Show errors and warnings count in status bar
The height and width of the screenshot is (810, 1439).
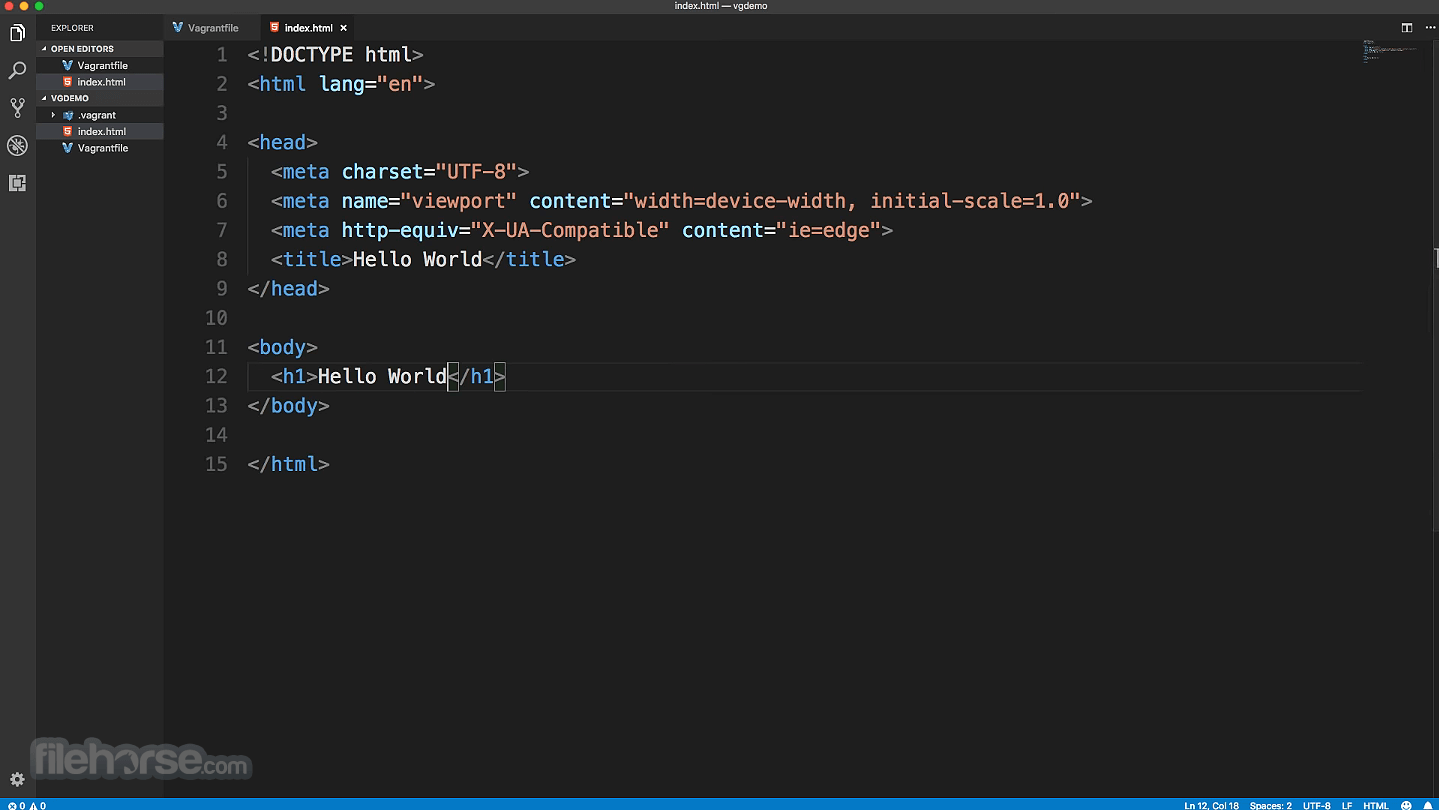(27, 805)
